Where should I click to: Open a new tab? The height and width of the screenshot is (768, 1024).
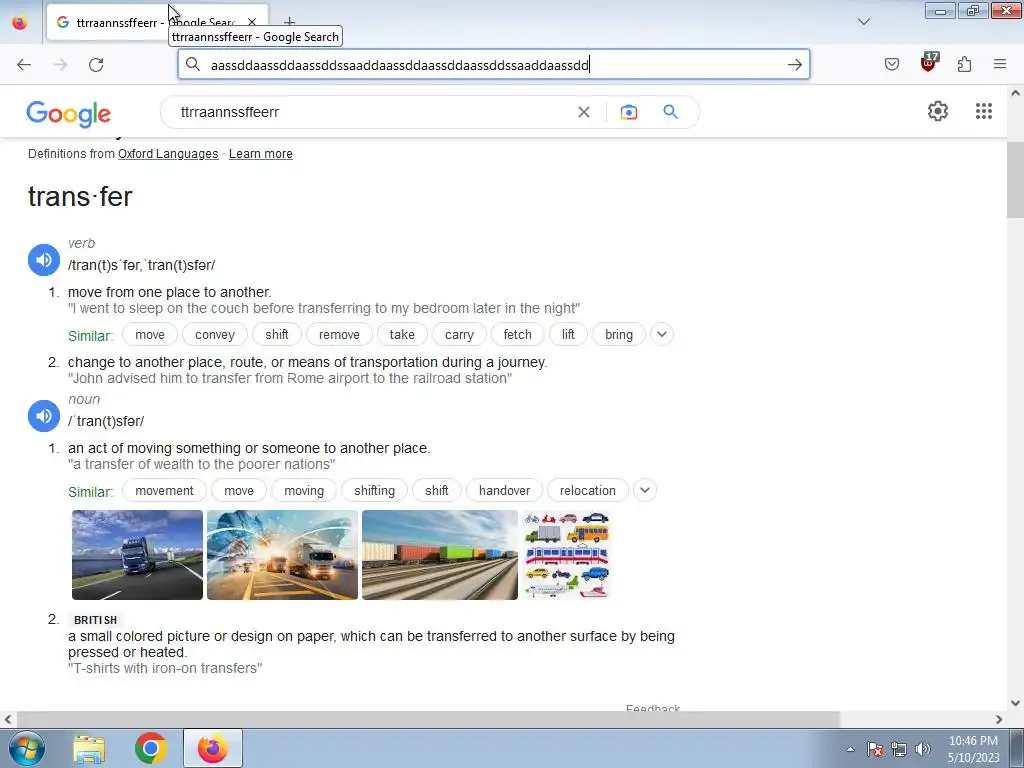[289, 22]
